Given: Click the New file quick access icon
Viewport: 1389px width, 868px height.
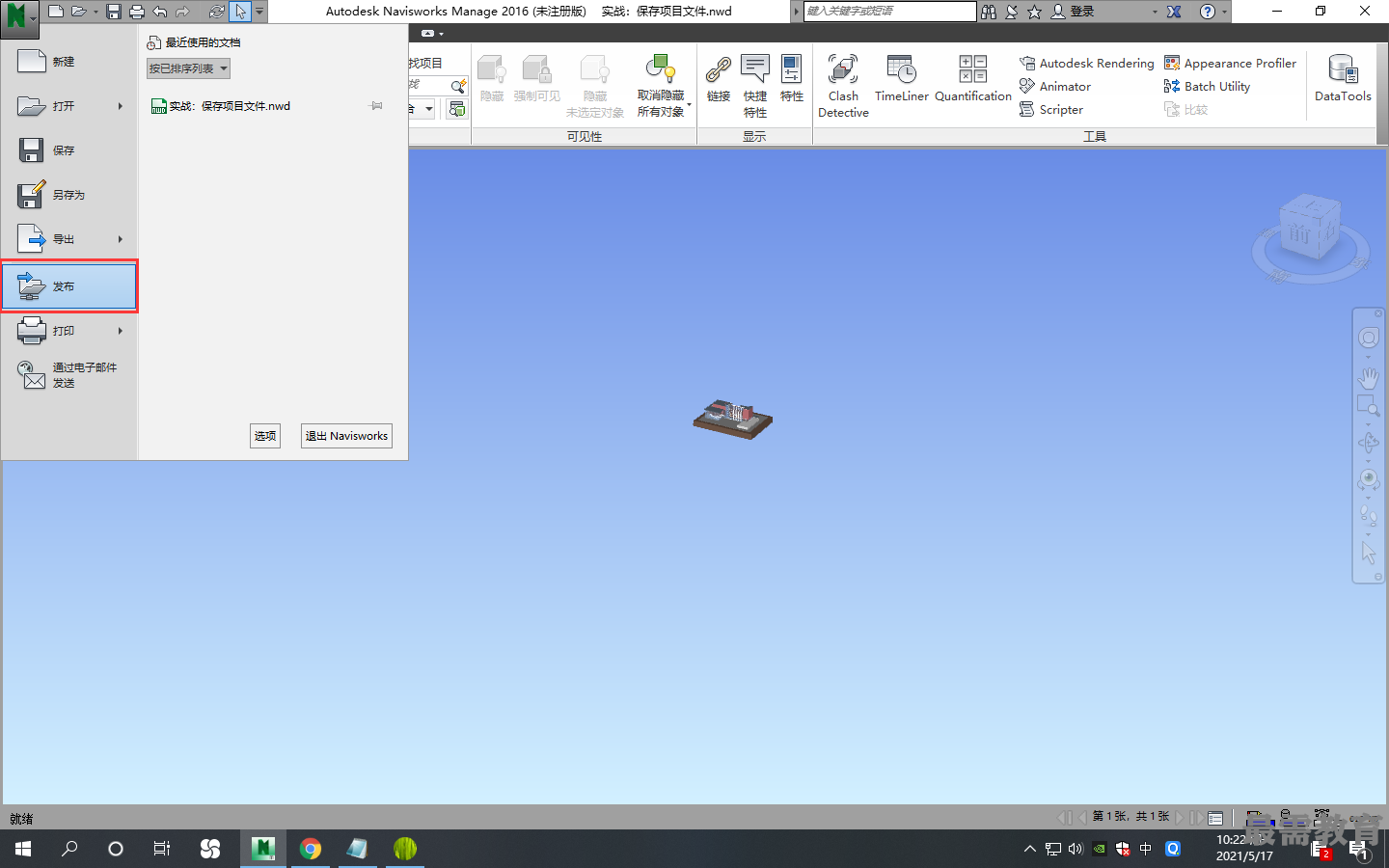Looking at the screenshot, I should click(x=56, y=12).
